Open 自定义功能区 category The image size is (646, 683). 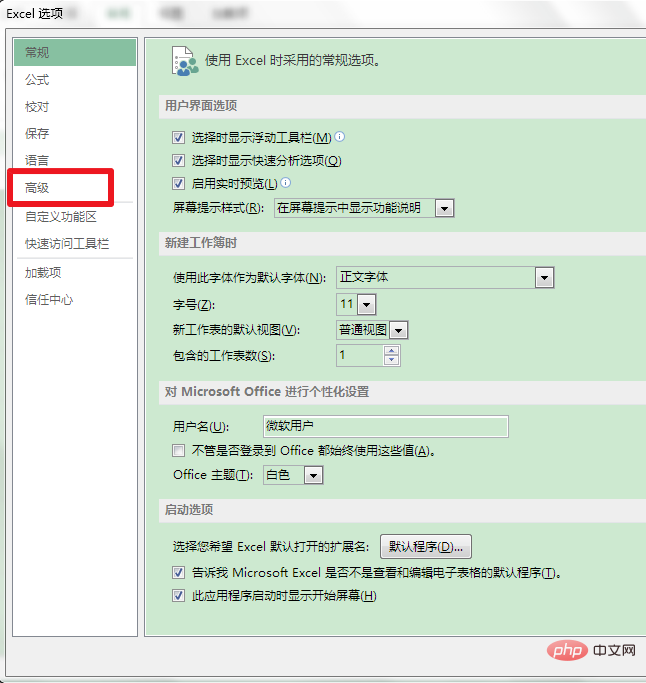[75, 216]
